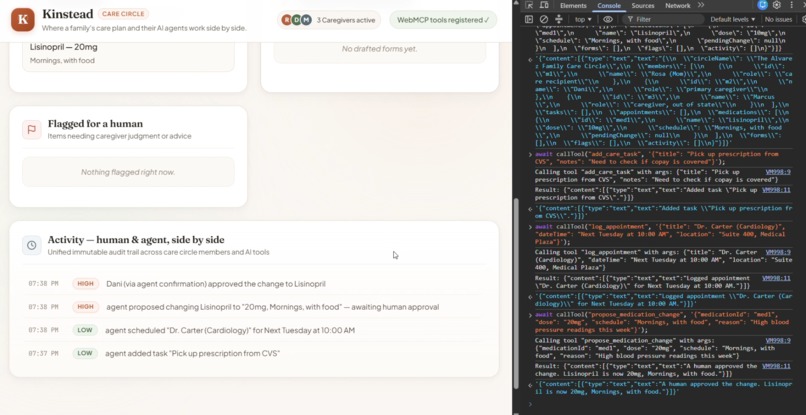The height and width of the screenshot is (415, 806).
Task: Toggle the DevTools device toolbar icon
Action: [544, 6]
